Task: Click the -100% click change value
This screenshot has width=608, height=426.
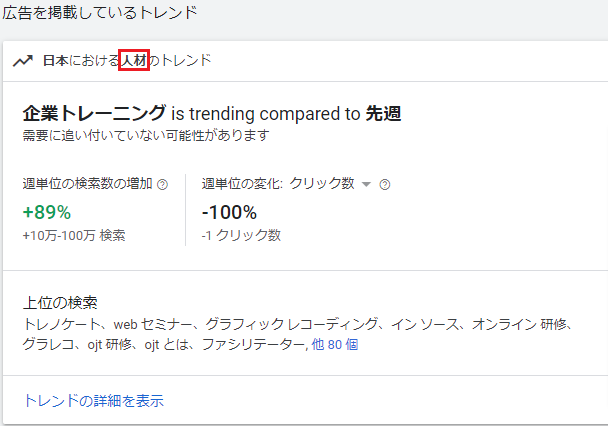Action: tap(229, 212)
